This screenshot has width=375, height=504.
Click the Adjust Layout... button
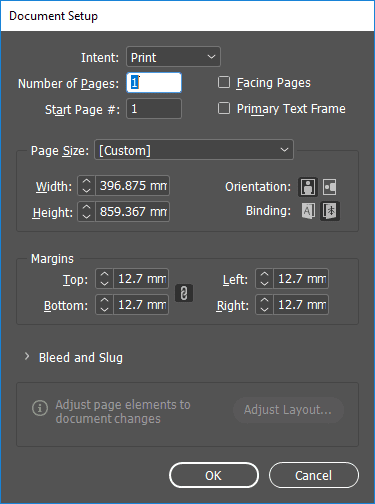coord(288,410)
